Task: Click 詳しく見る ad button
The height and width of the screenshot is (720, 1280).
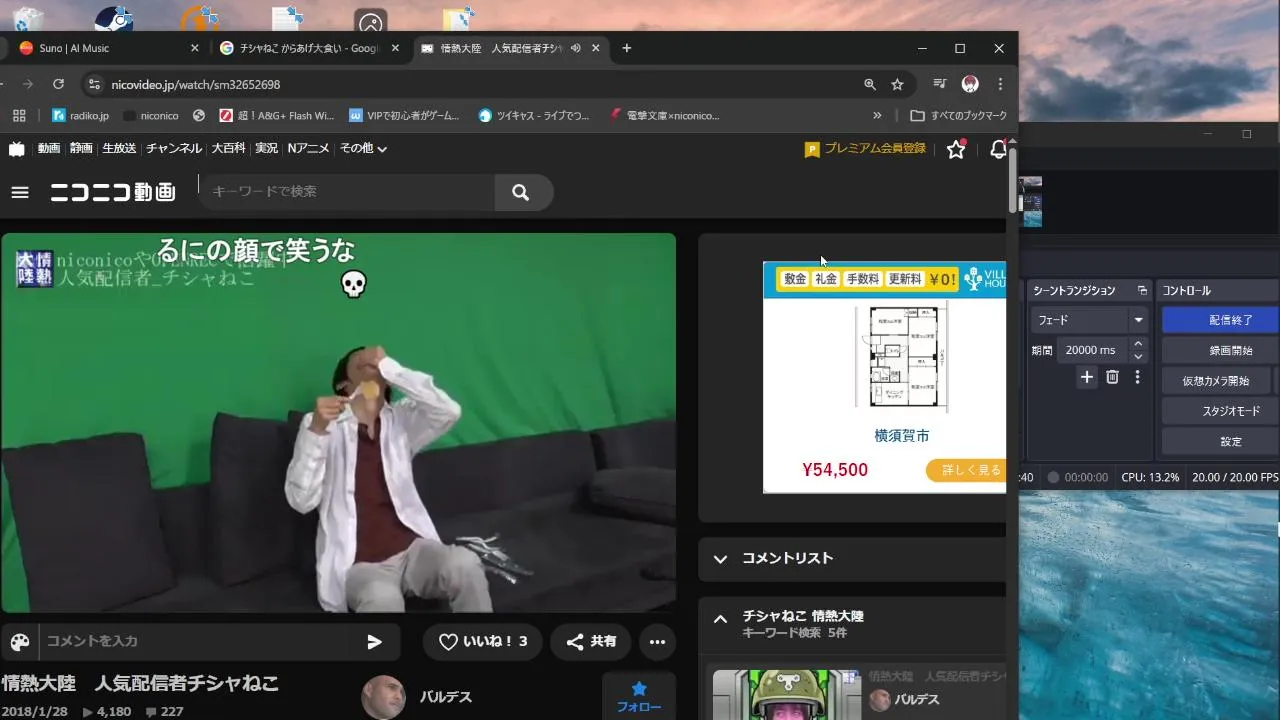Action: coord(965,470)
